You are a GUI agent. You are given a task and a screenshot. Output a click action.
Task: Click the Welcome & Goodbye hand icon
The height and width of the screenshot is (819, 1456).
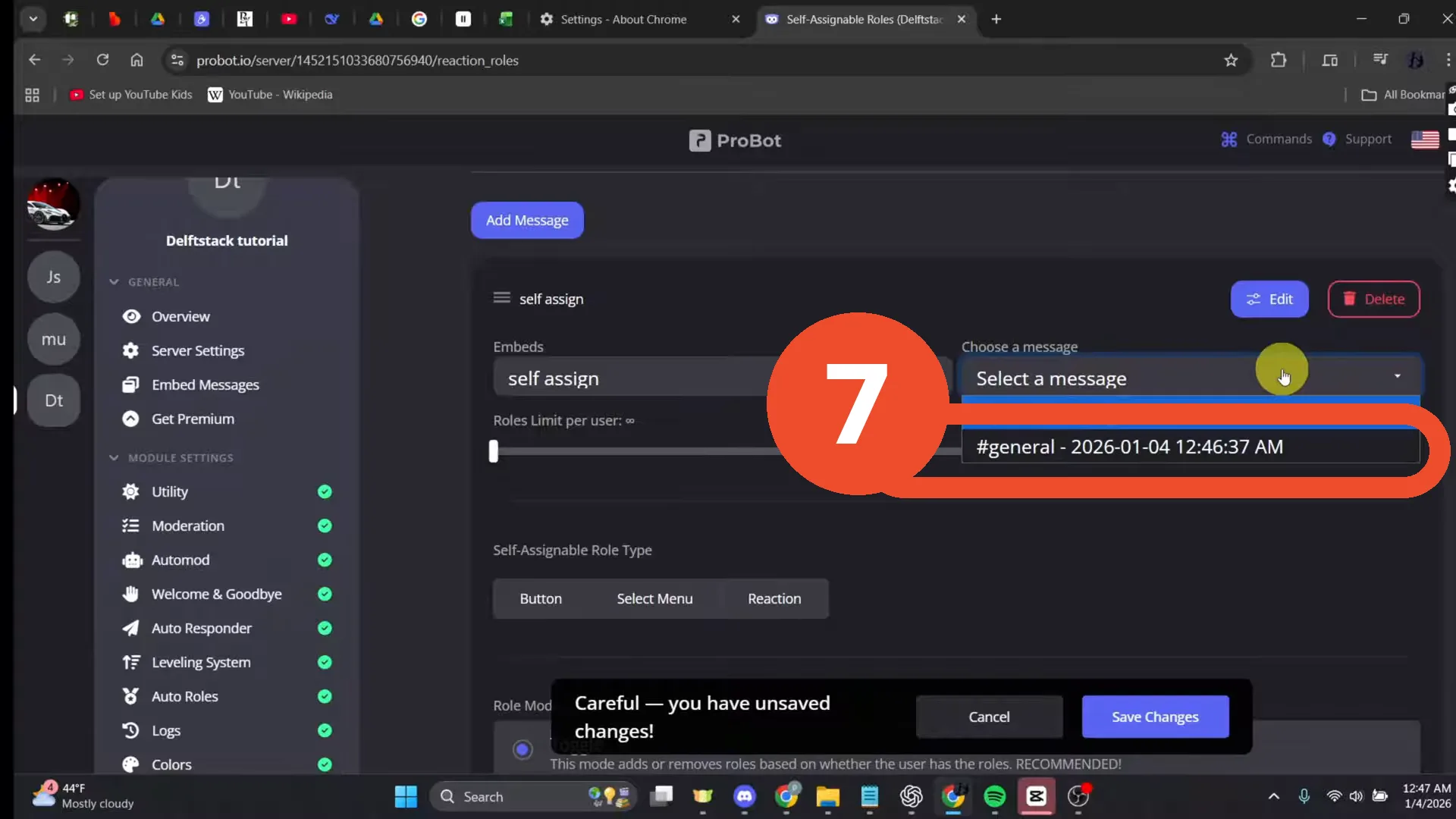tap(131, 594)
